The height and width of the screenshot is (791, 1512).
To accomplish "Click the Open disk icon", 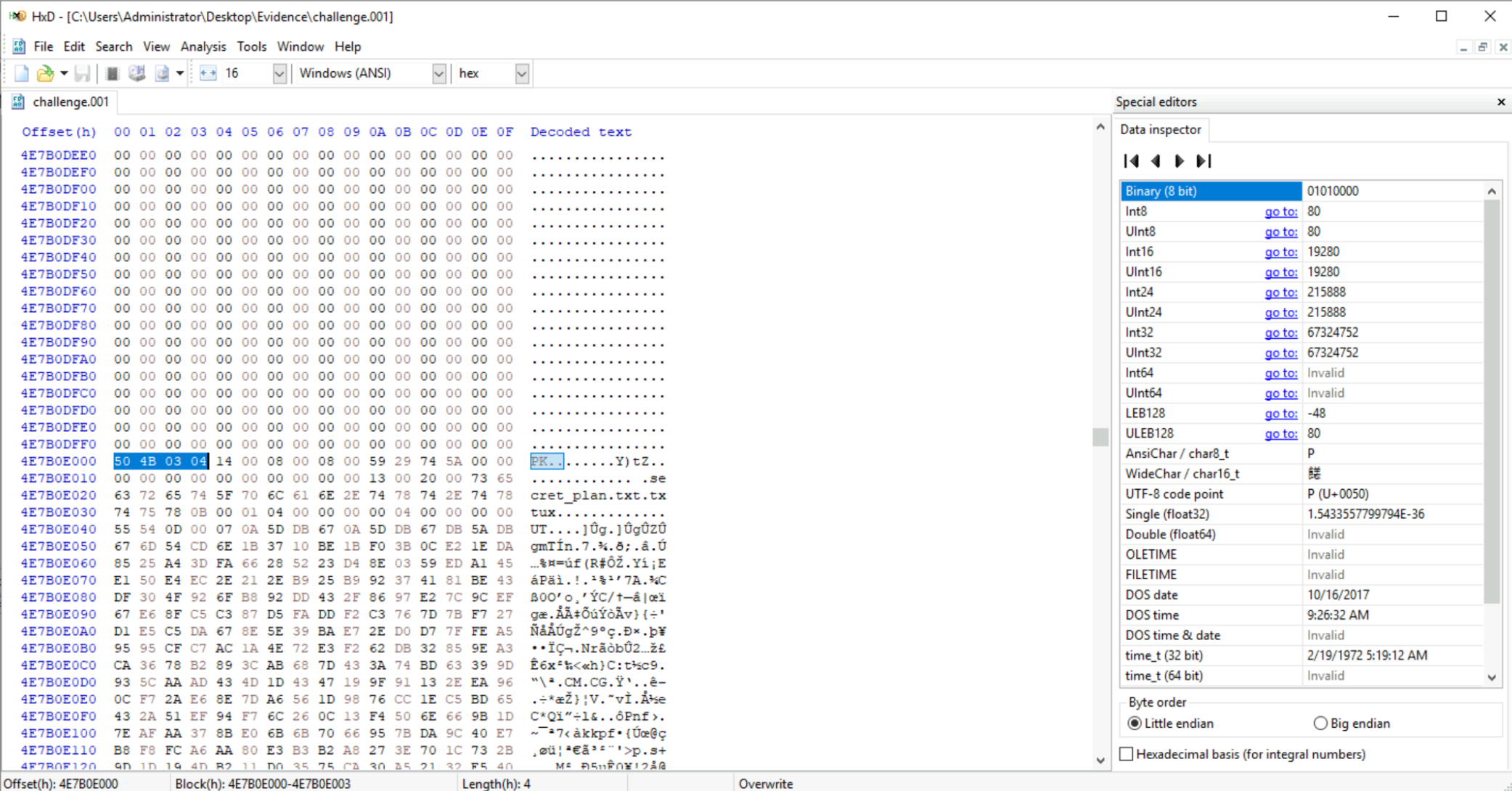I will point(137,73).
